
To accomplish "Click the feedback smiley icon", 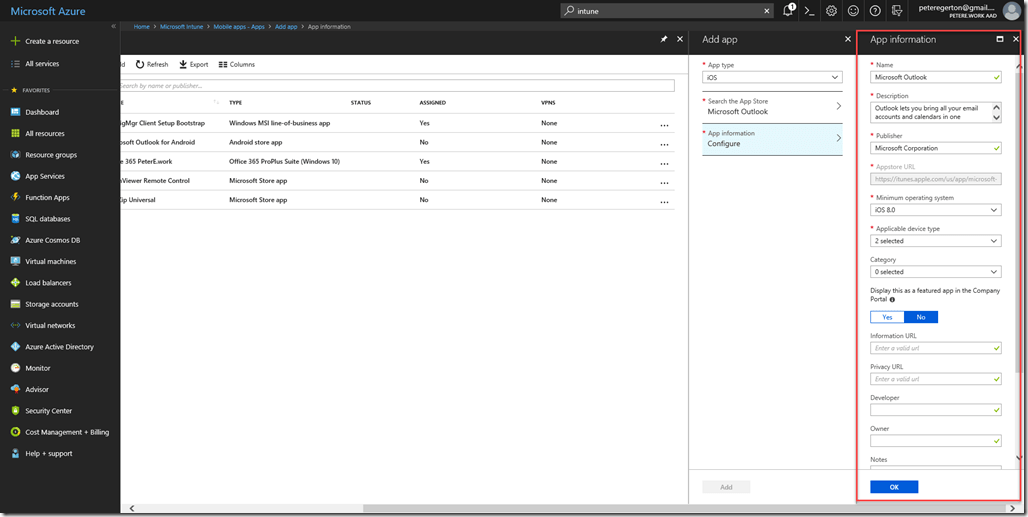I will pos(853,11).
